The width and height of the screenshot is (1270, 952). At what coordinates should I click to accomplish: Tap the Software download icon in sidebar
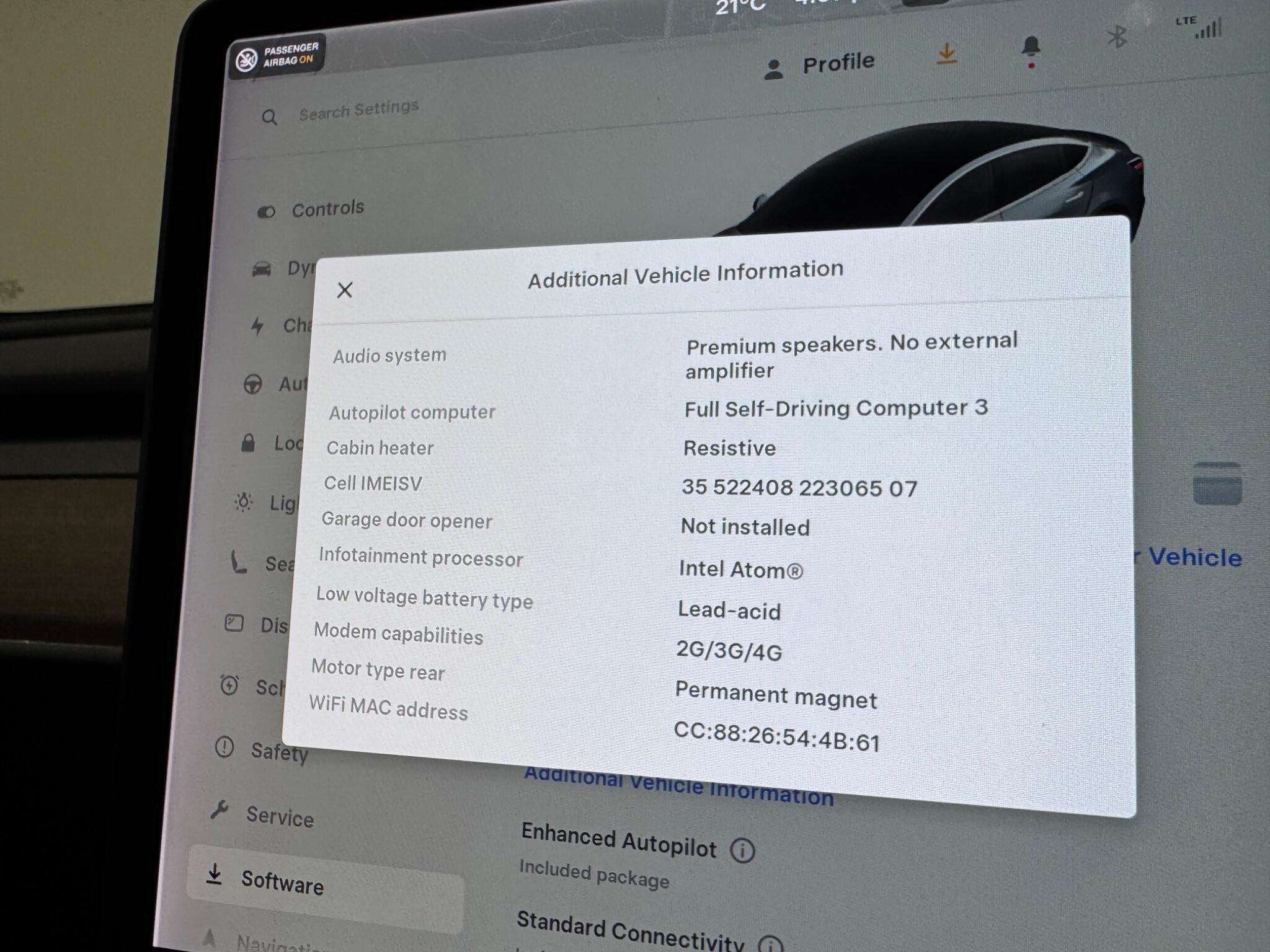point(214,875)
